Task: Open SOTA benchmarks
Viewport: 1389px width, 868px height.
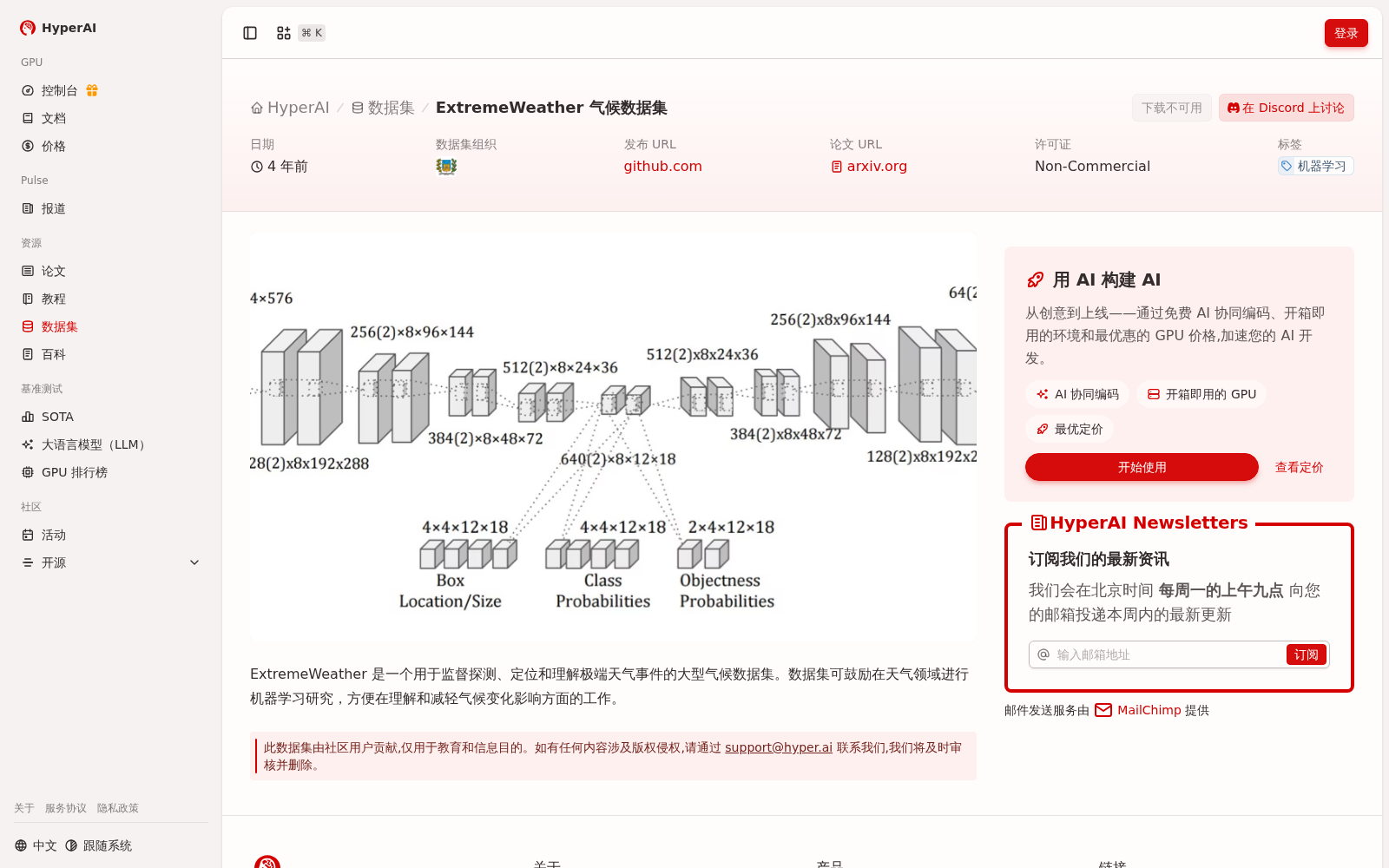Action: (111, 417)
